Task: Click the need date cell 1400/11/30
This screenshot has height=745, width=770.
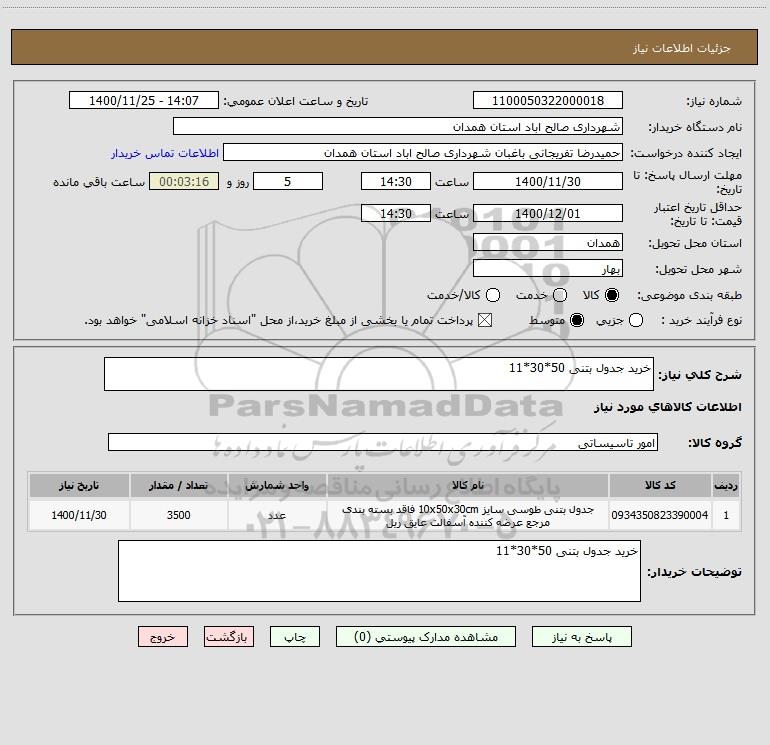Action: click(79, 515)
